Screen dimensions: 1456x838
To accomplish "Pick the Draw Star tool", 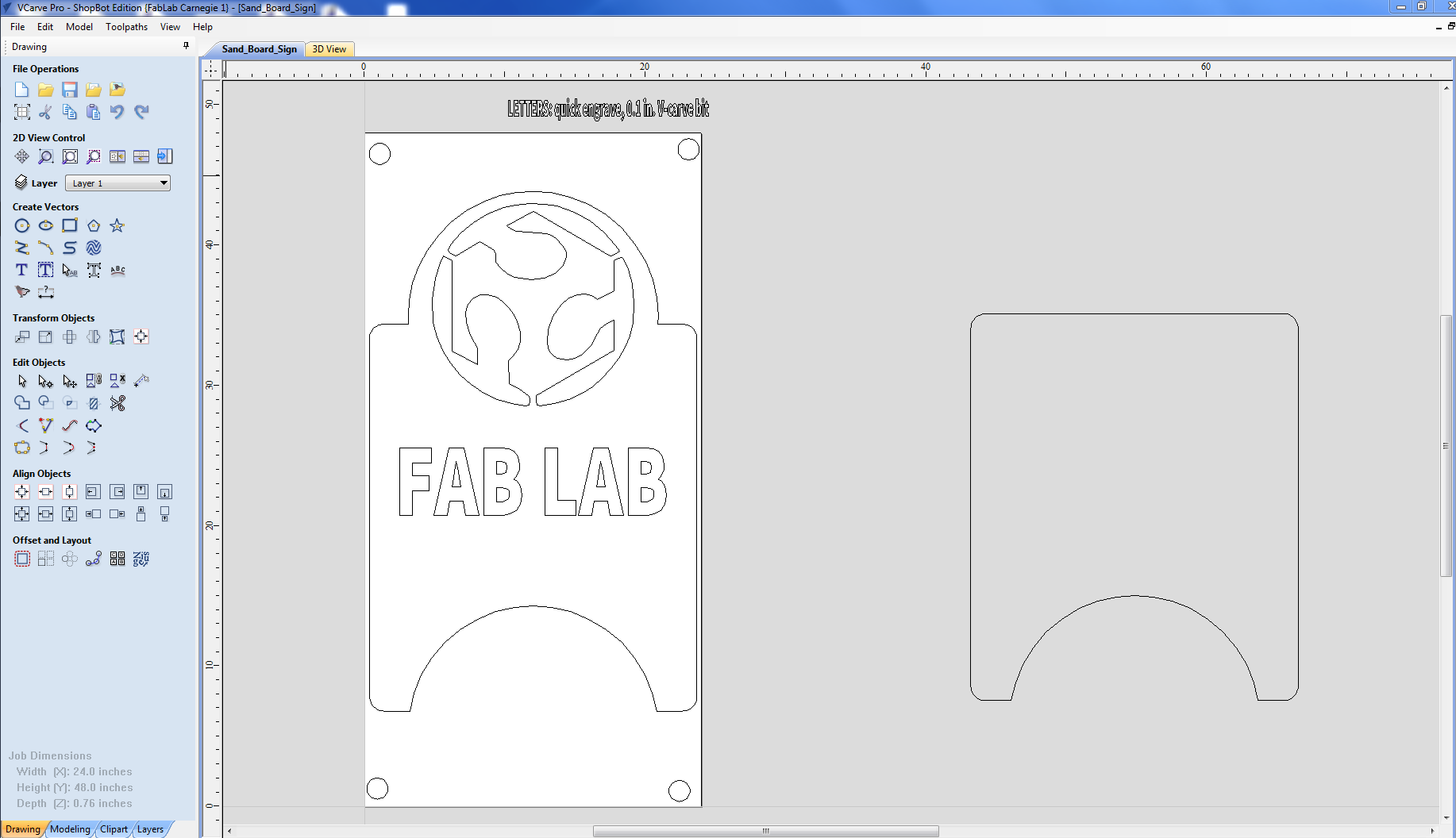I will coord(117,225).
